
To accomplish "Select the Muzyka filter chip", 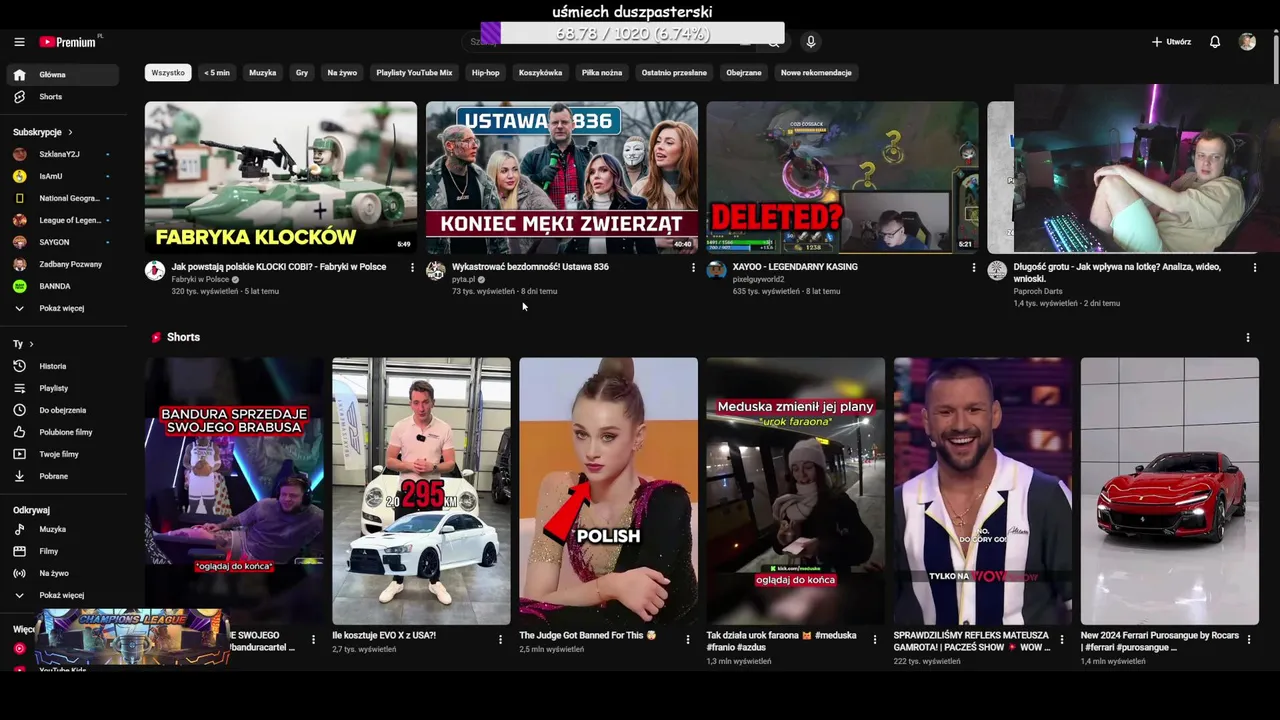I will point(263,73).
